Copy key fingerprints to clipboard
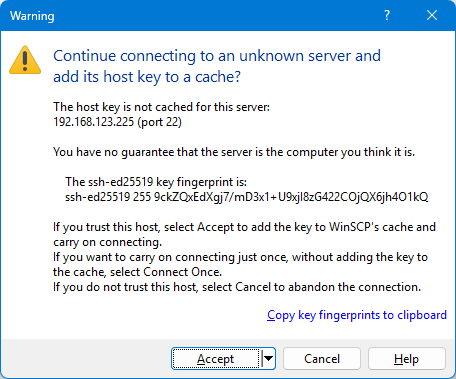 pyautogui.click(x=357, y=315)
